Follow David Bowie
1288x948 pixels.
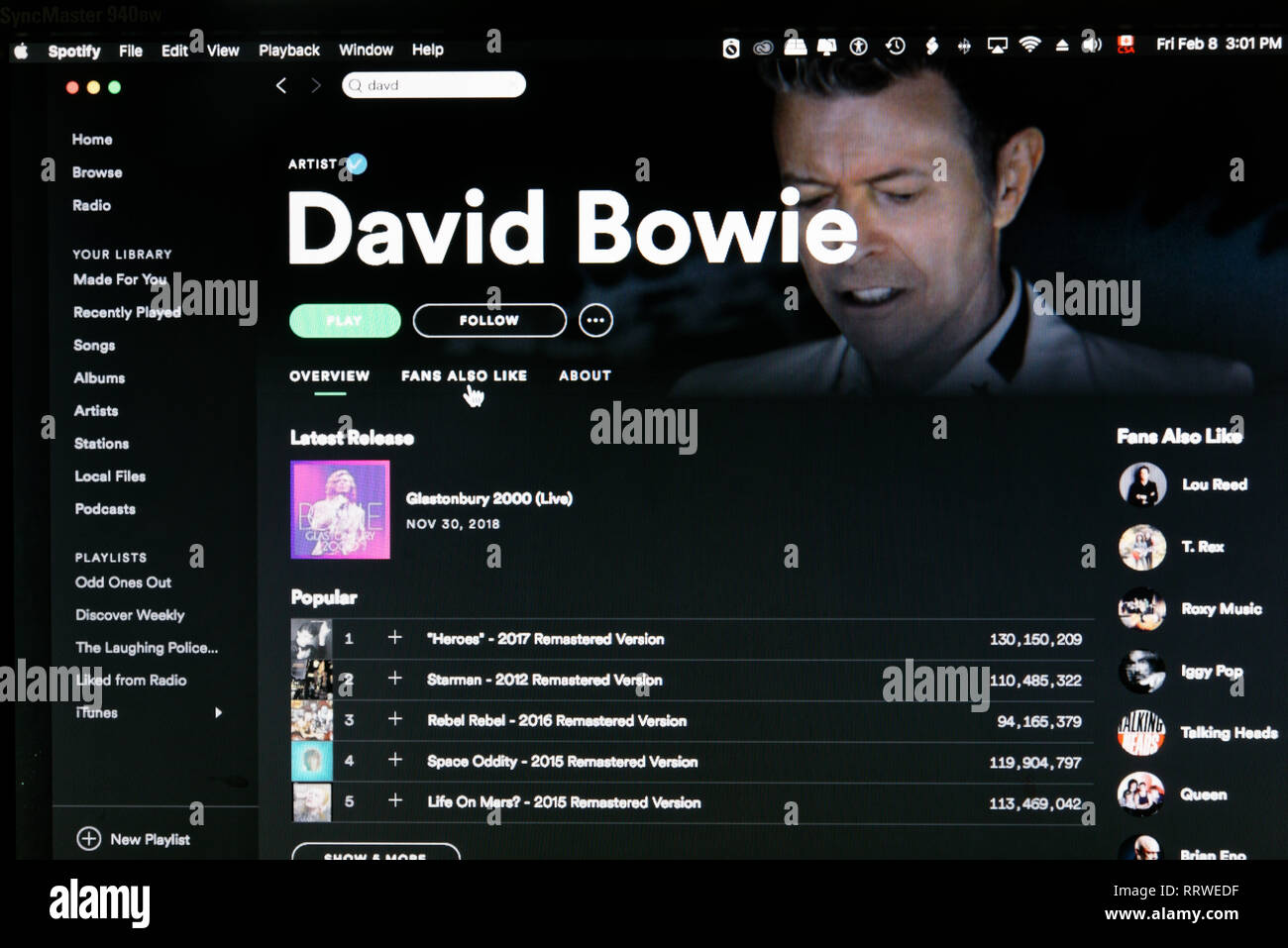click(489, 321)
